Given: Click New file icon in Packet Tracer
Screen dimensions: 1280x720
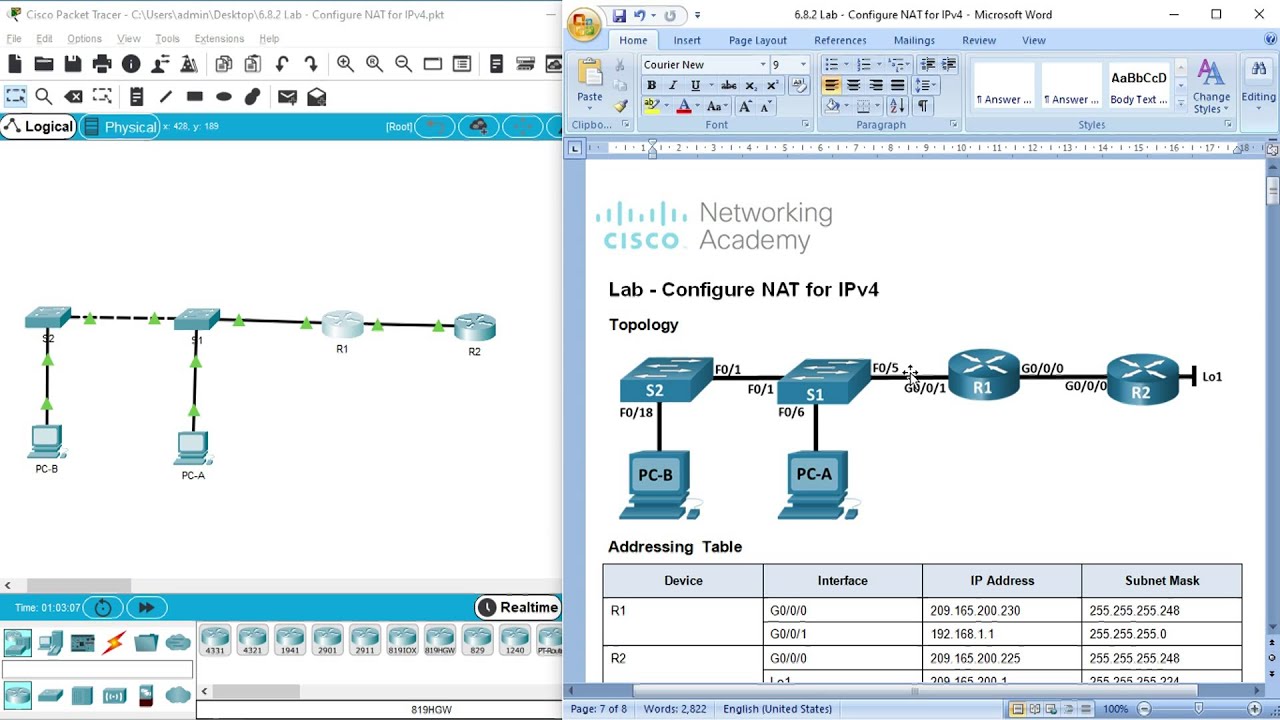Looking at the screenshot, I should click(14, 64).
